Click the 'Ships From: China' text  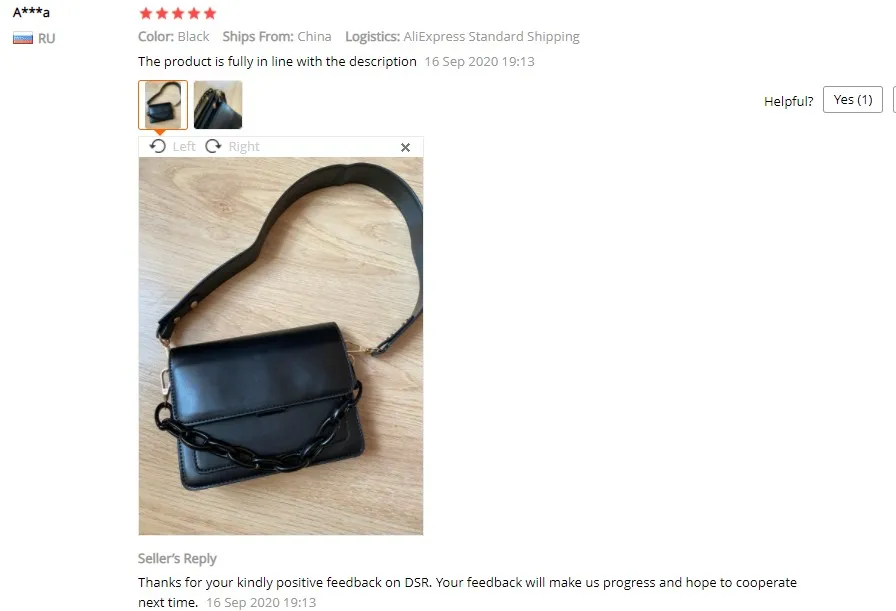coord(277,37)
